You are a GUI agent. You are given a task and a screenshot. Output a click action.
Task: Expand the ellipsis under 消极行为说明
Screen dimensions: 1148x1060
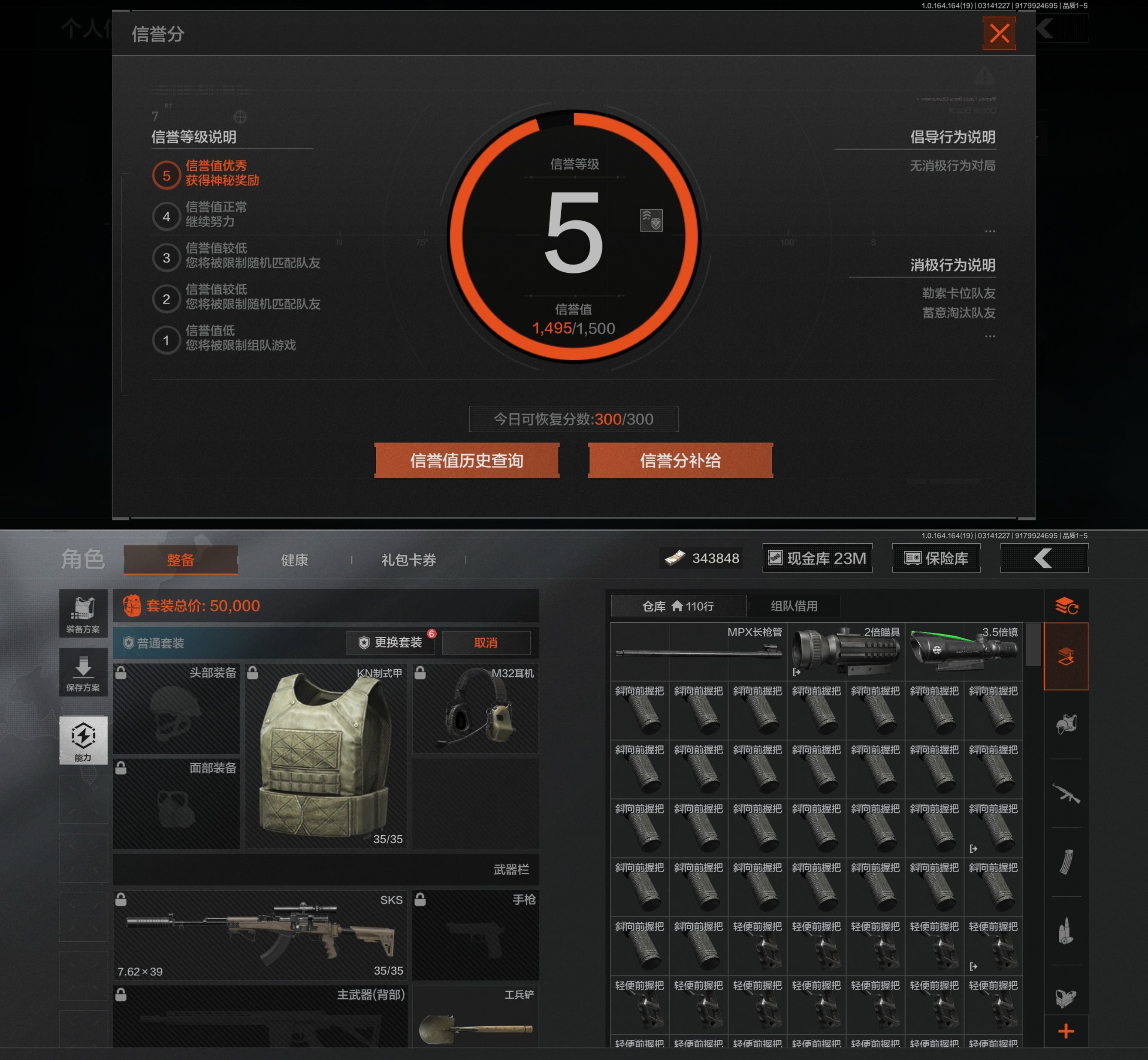pyautogui.click(x=990, y=336)
